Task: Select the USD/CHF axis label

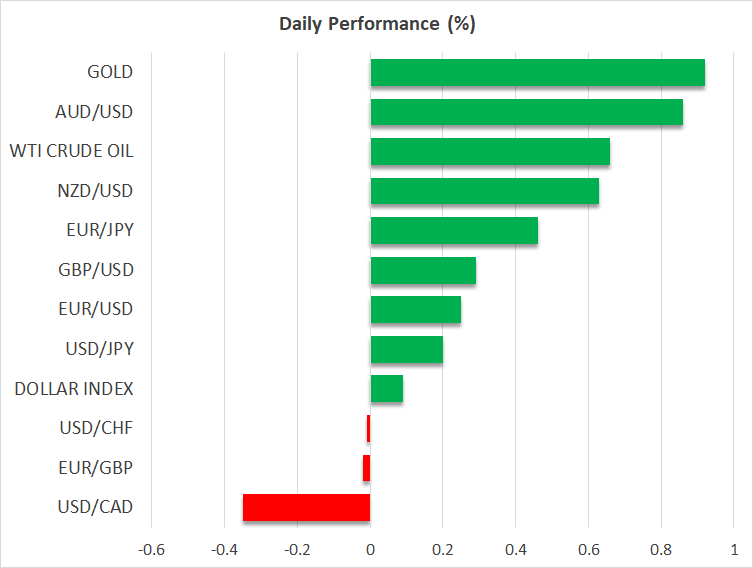Action: pyautogui.click(x=97, y=428)
